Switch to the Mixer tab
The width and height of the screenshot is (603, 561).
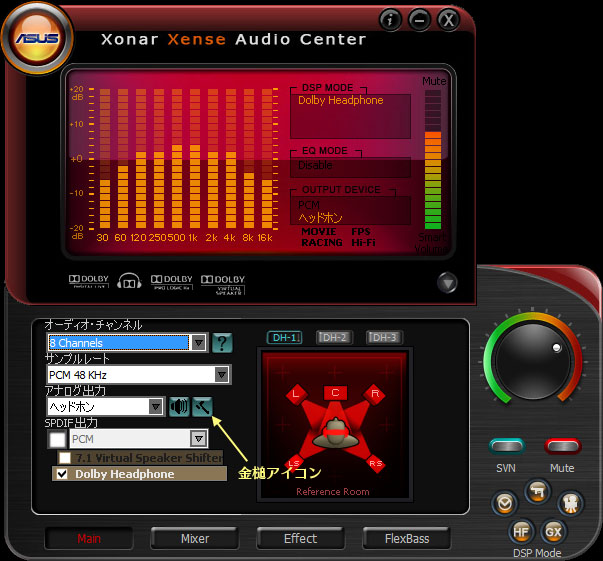pyautogui.click(x=195, y=538)
